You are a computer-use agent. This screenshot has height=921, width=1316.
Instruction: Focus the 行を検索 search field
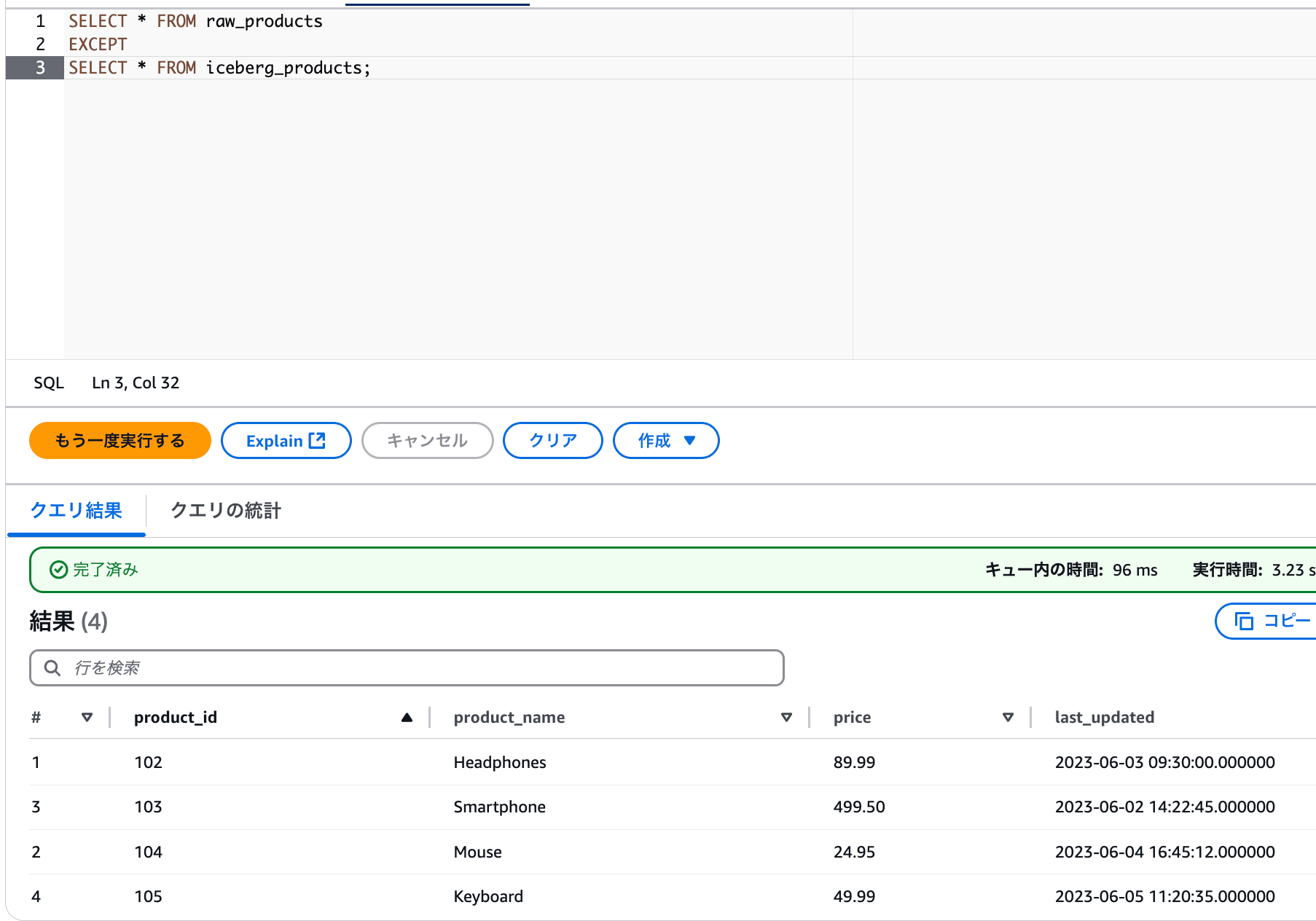tap(407, 667)
